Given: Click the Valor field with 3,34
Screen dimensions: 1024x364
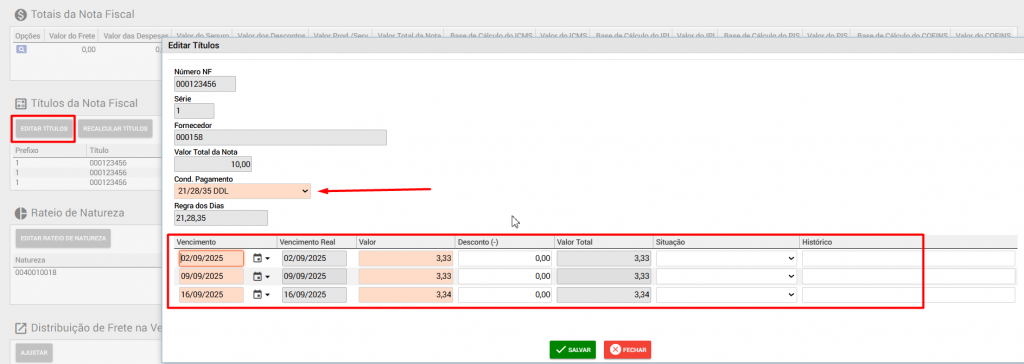Looking at the screenshot, I should [x=406, y=295].
